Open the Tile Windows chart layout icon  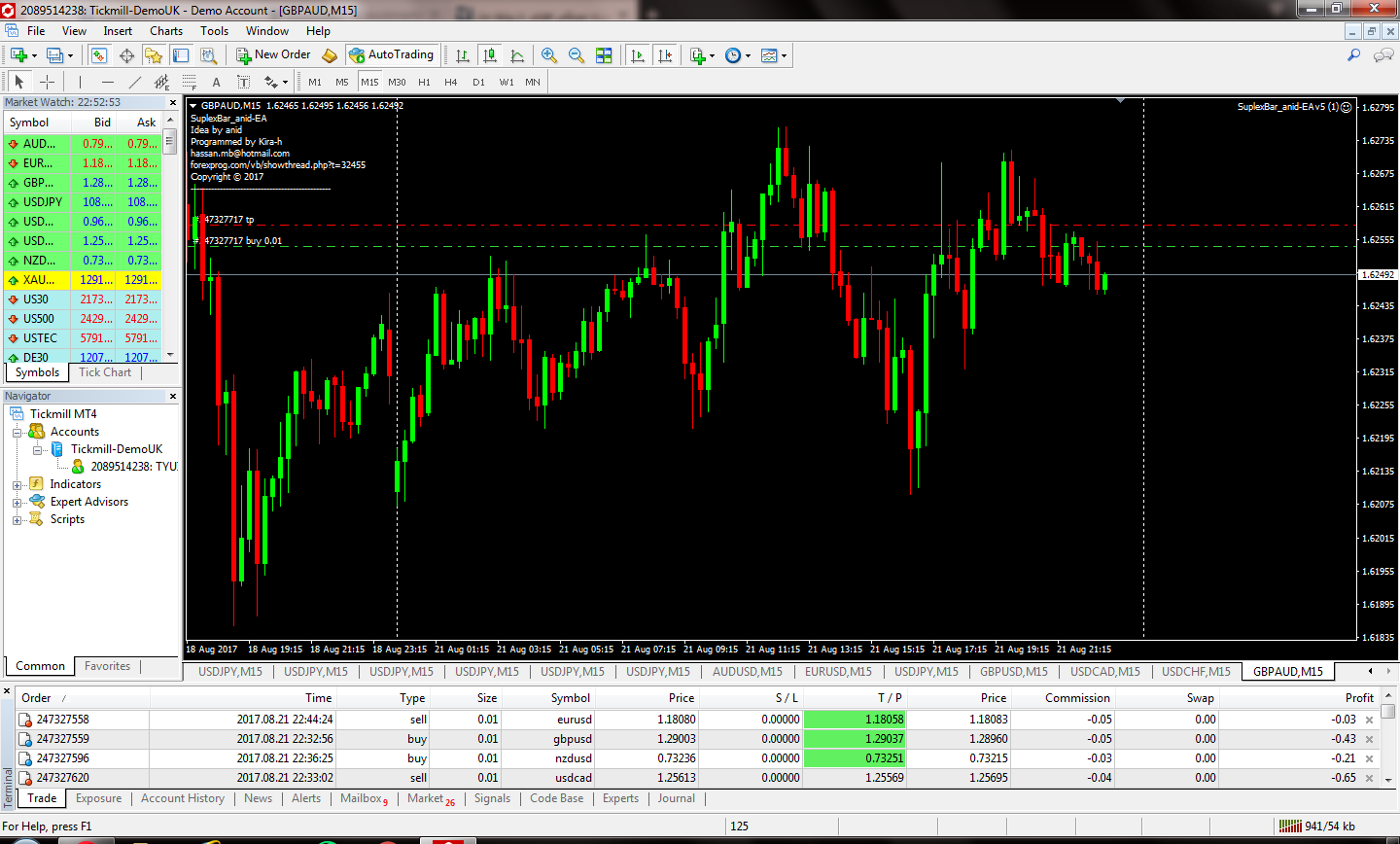tap(604, 55)
